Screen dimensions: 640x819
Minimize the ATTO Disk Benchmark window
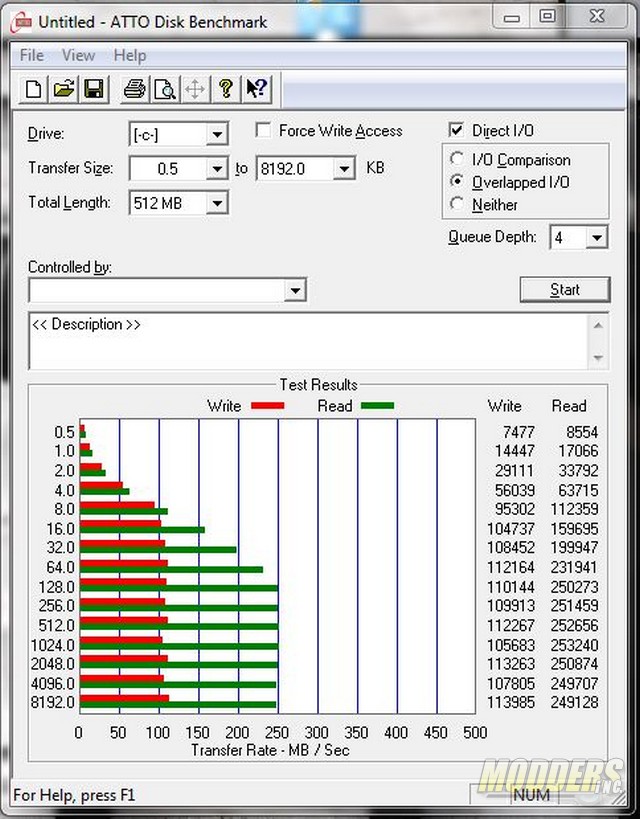pyautogui.click(x=512, y=17)
